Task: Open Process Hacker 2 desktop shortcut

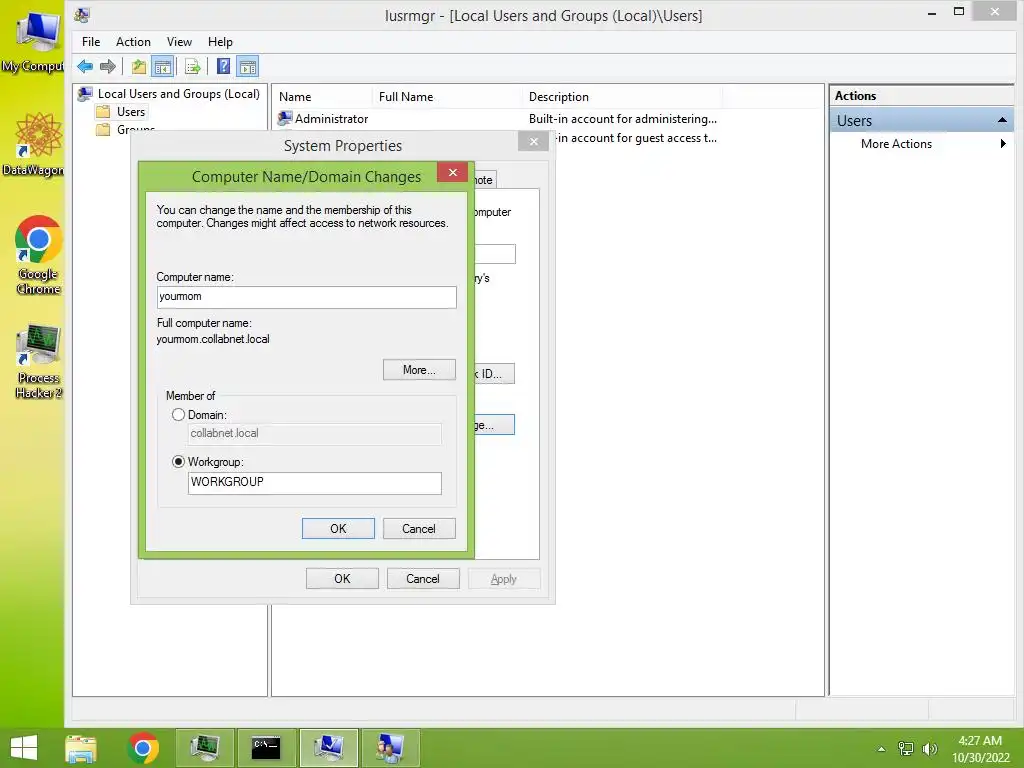Action: (x=39, y=361)
